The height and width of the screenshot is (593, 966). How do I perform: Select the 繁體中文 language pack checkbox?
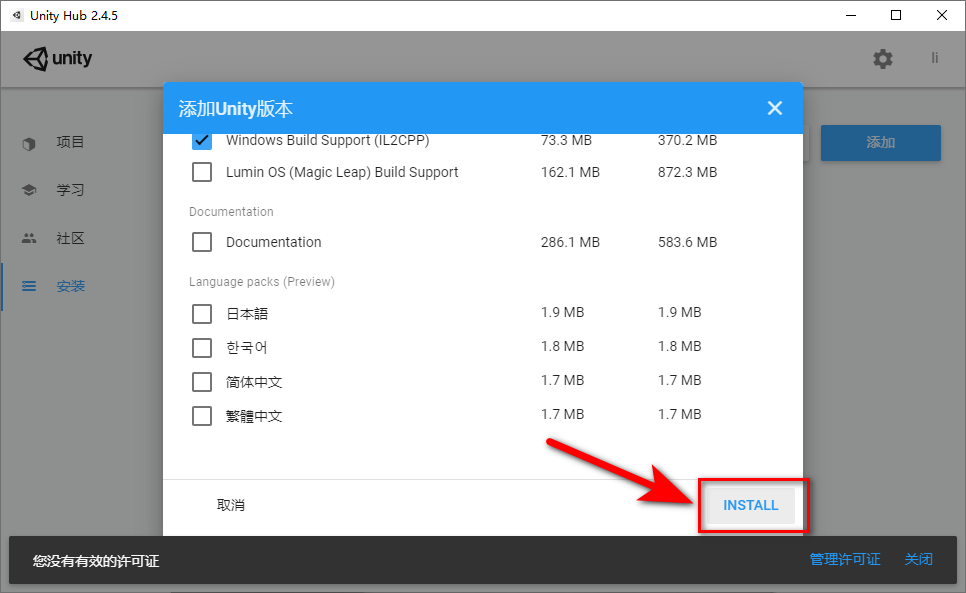point(202,416)
